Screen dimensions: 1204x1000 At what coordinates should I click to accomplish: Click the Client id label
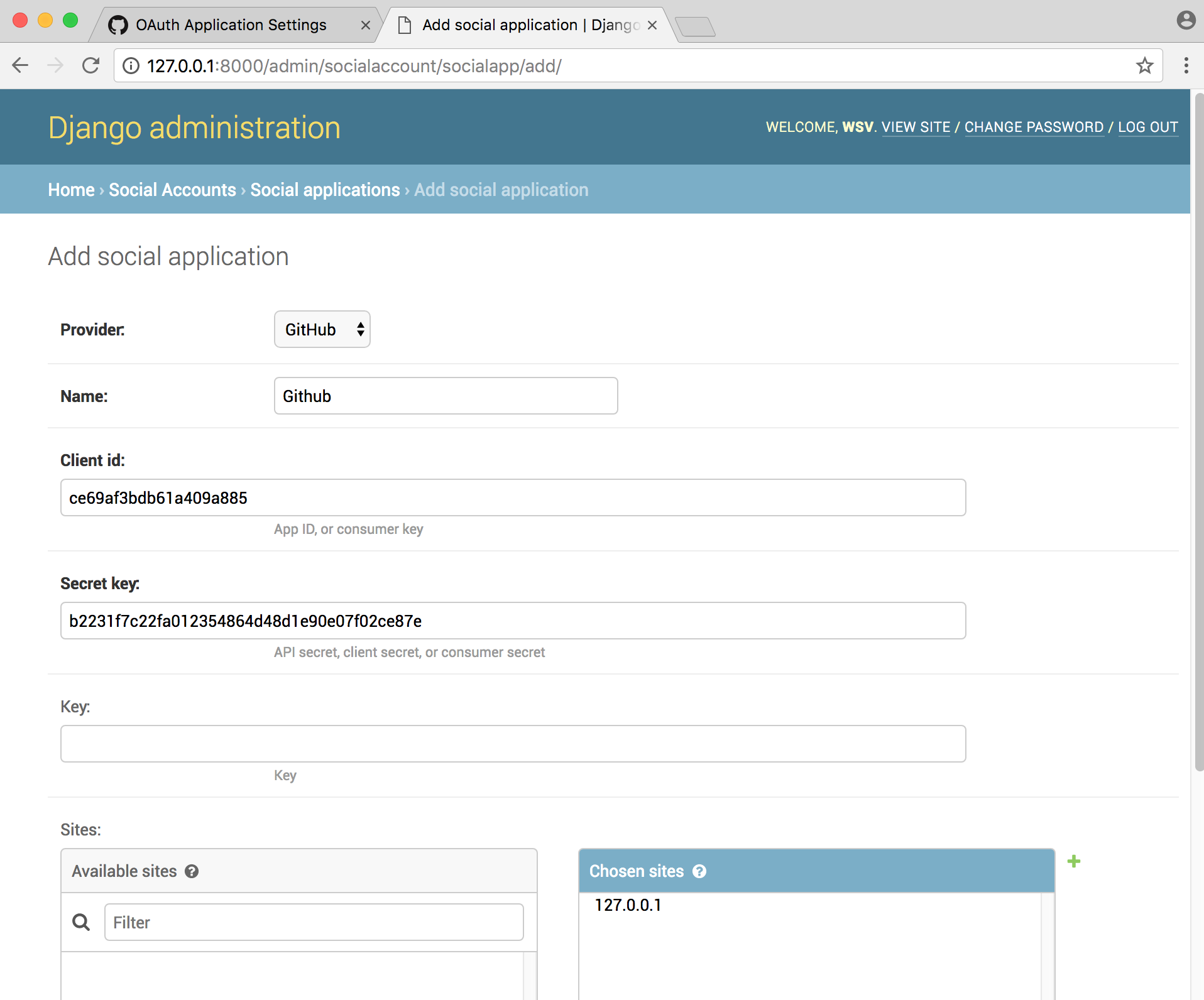click(92, 460)
